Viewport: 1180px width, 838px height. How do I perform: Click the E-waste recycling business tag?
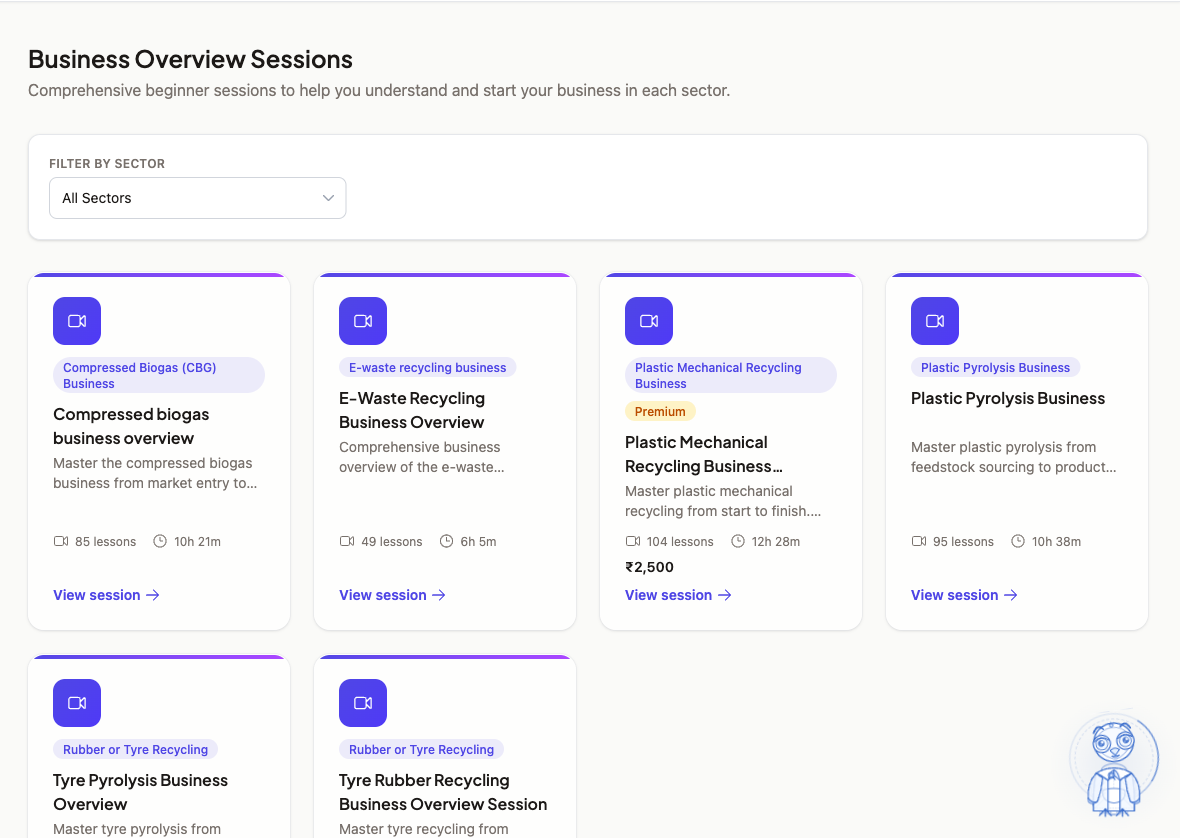pyautogui.click(x=427, y=368)
